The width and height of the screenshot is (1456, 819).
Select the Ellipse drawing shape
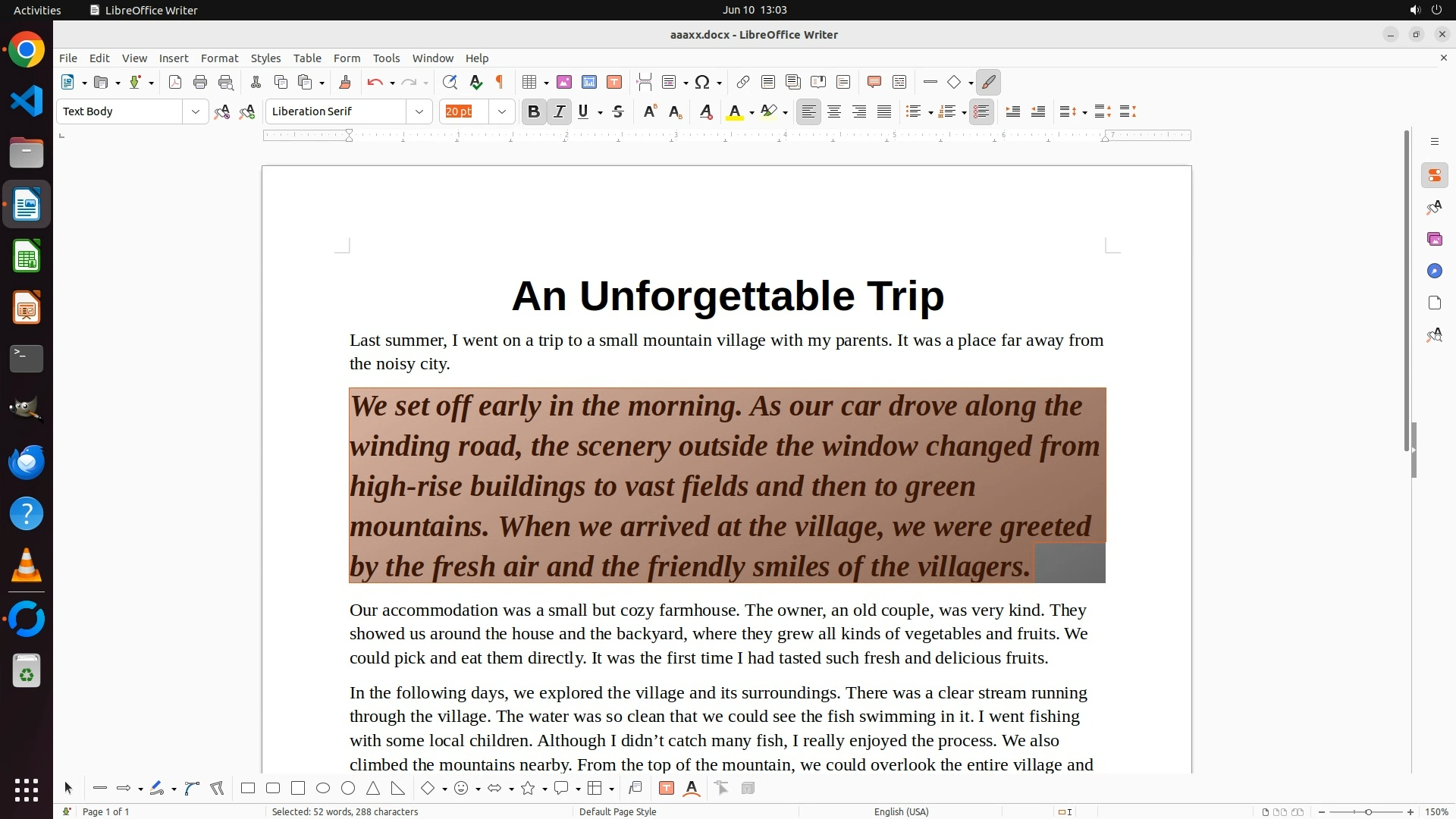[x=323, y=789]
